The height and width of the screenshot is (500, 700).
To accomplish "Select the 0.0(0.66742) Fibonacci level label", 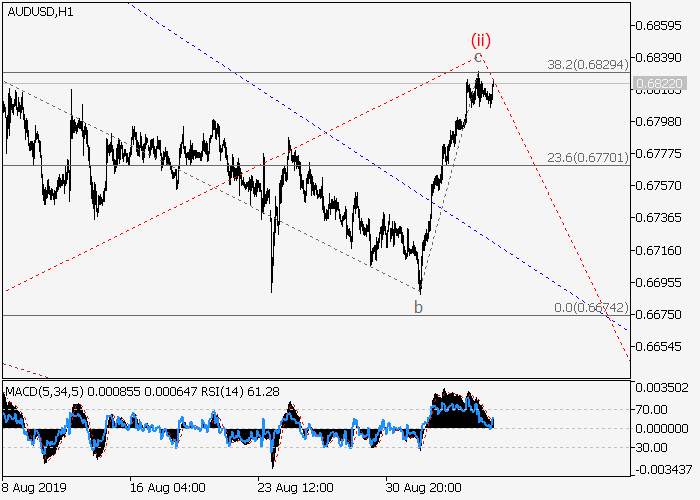I will point(591,307).
